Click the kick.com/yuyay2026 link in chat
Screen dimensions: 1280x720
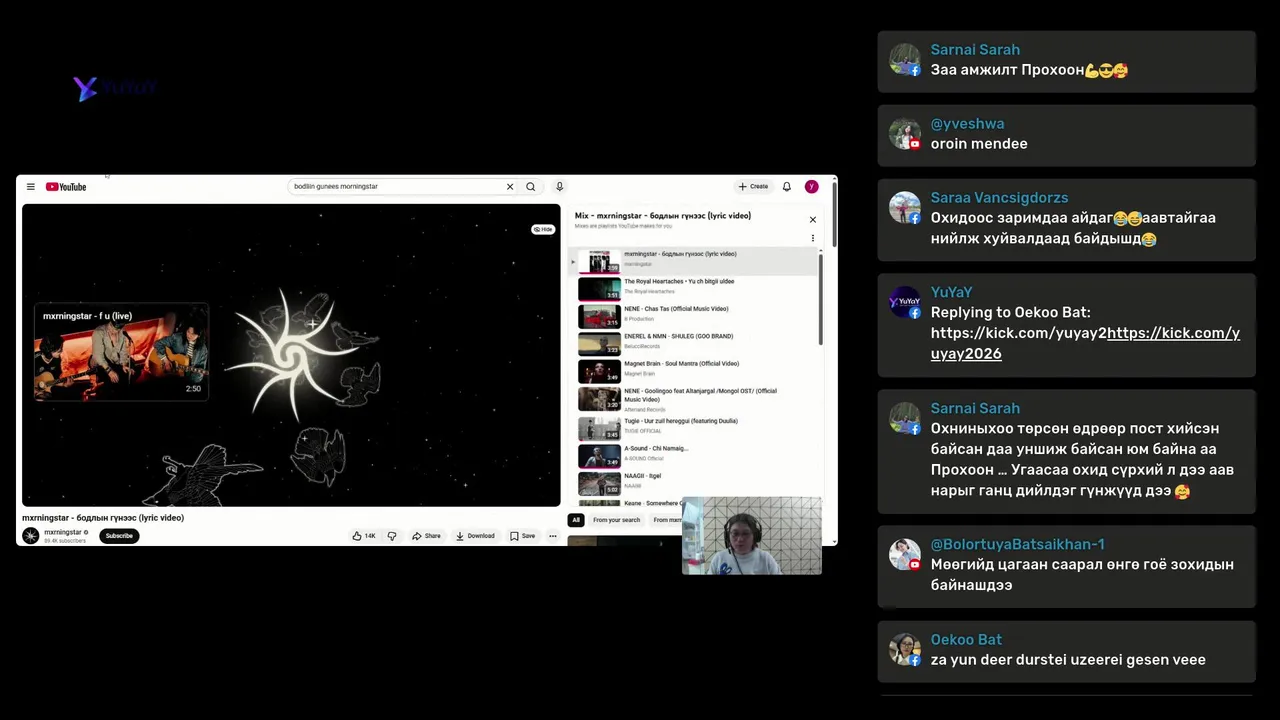(1085, 343)
